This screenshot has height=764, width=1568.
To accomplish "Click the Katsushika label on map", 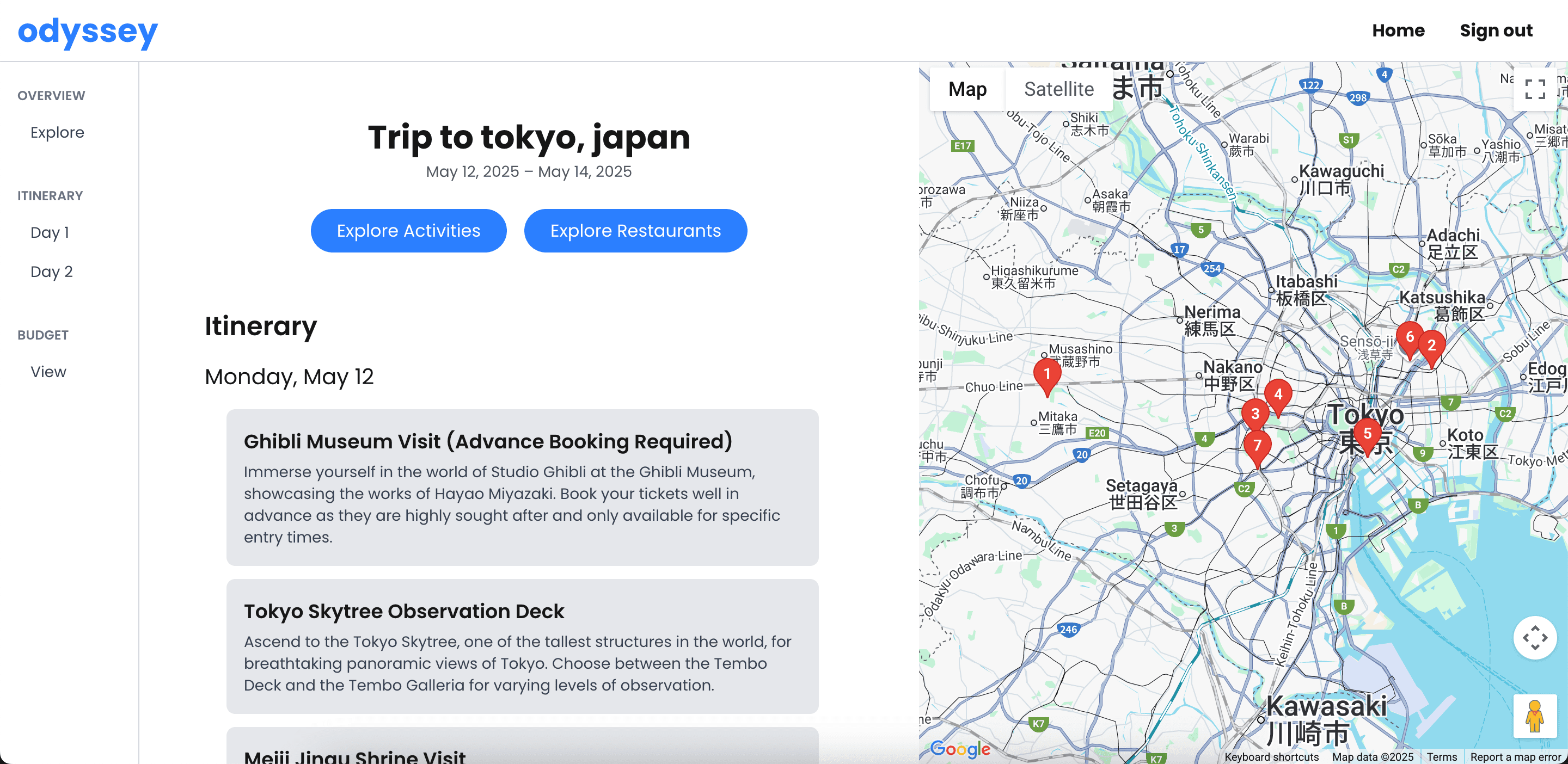I will coord(1442,305).
